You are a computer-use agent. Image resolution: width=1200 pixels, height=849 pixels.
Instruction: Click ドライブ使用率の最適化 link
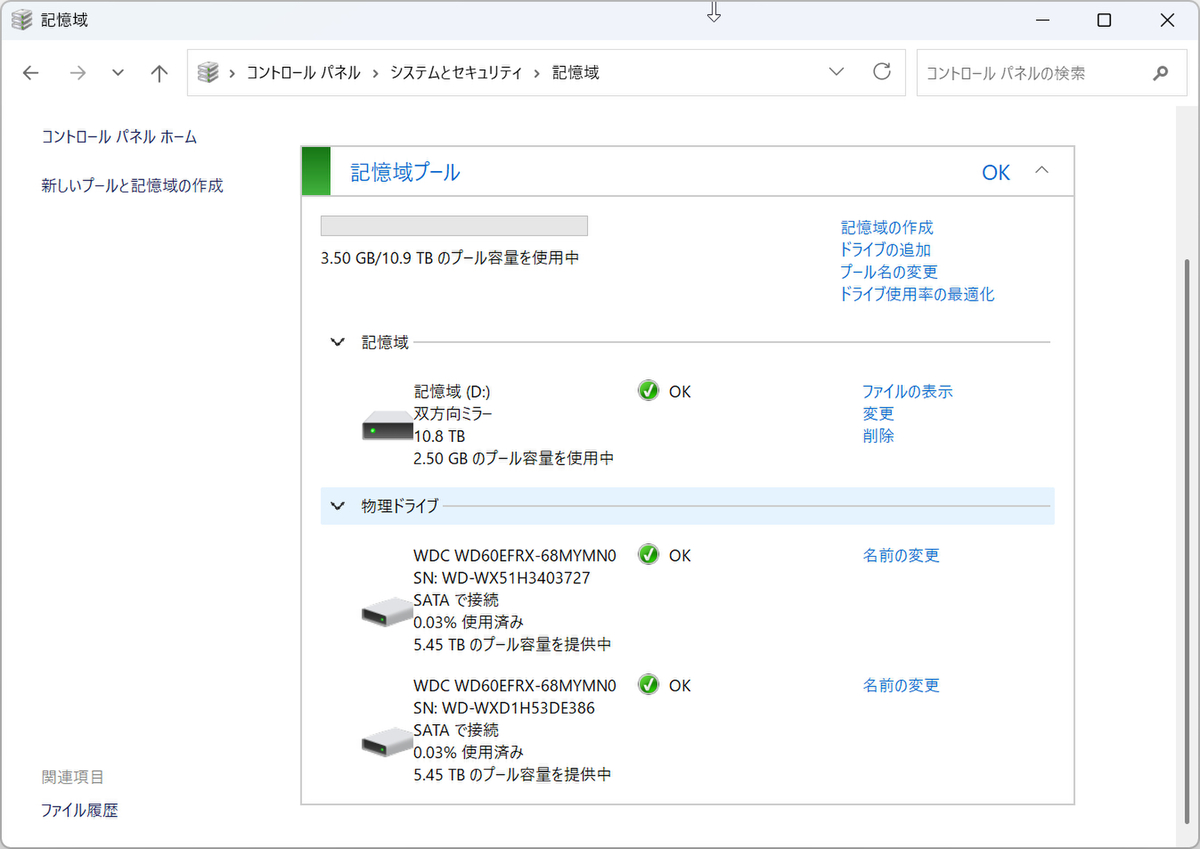coord(917,294)
